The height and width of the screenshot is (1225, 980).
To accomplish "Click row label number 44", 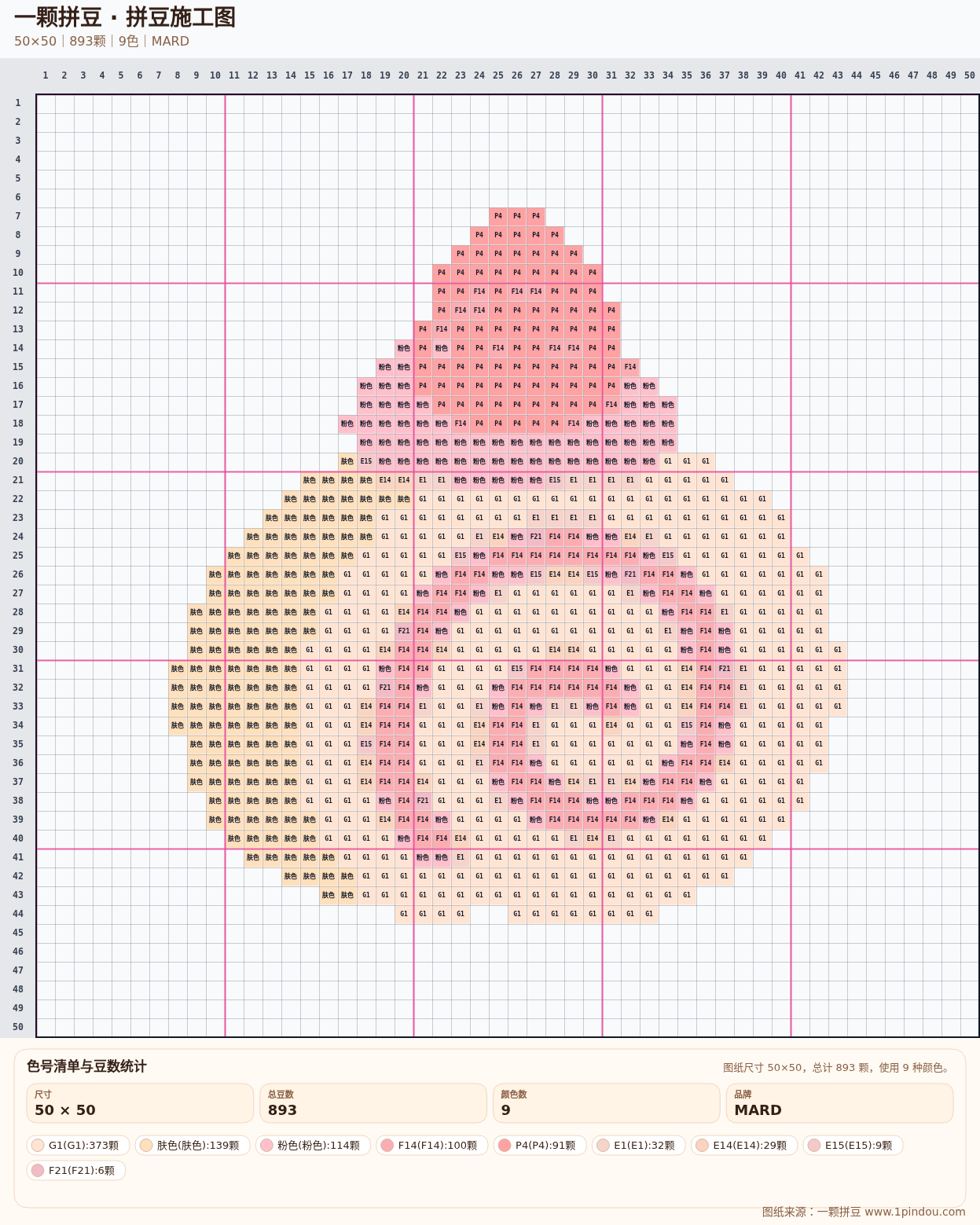I will click(17, 914).
